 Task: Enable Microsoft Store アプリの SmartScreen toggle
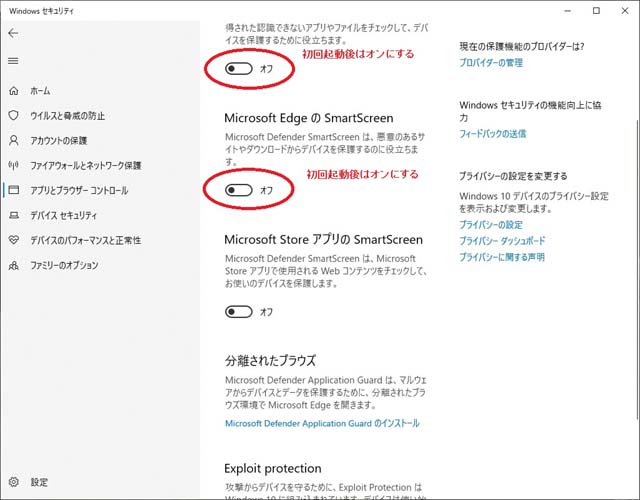pyautogui.click(x=239, y=312)
